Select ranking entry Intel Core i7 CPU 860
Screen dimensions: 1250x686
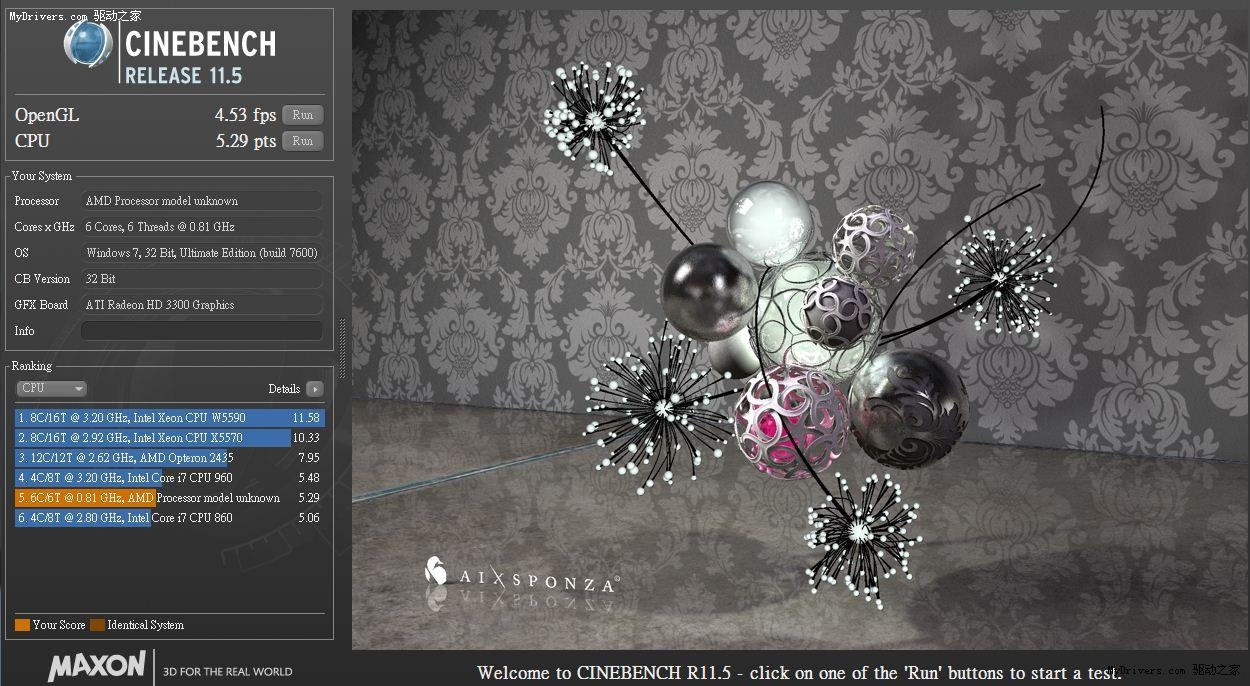169,518
